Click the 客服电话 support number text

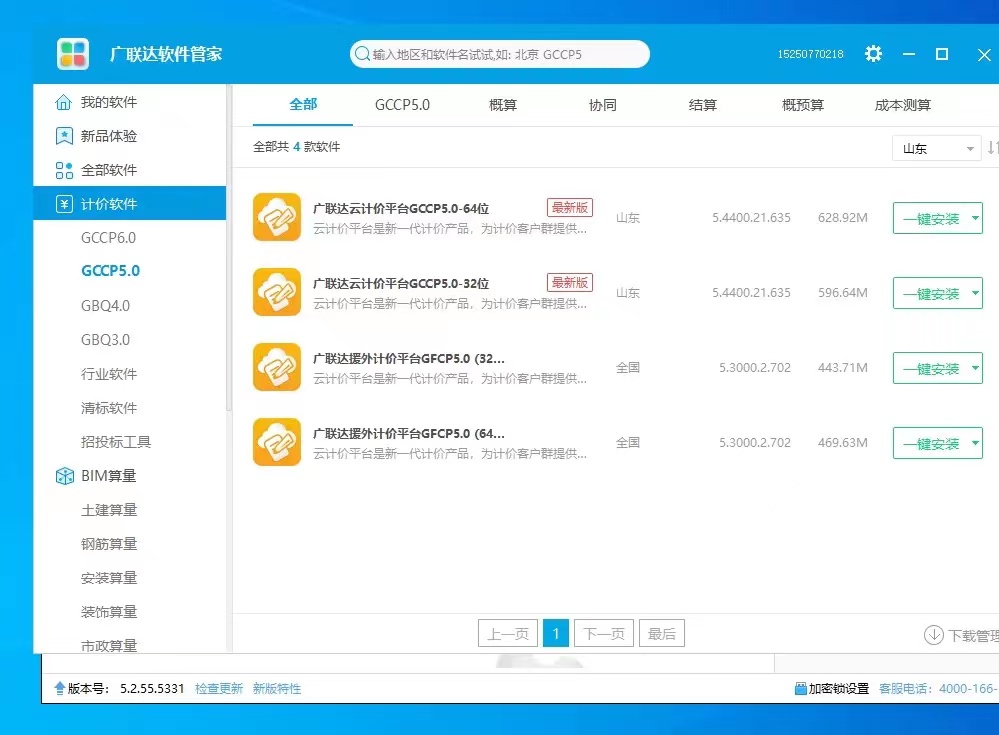coord(938,689)
